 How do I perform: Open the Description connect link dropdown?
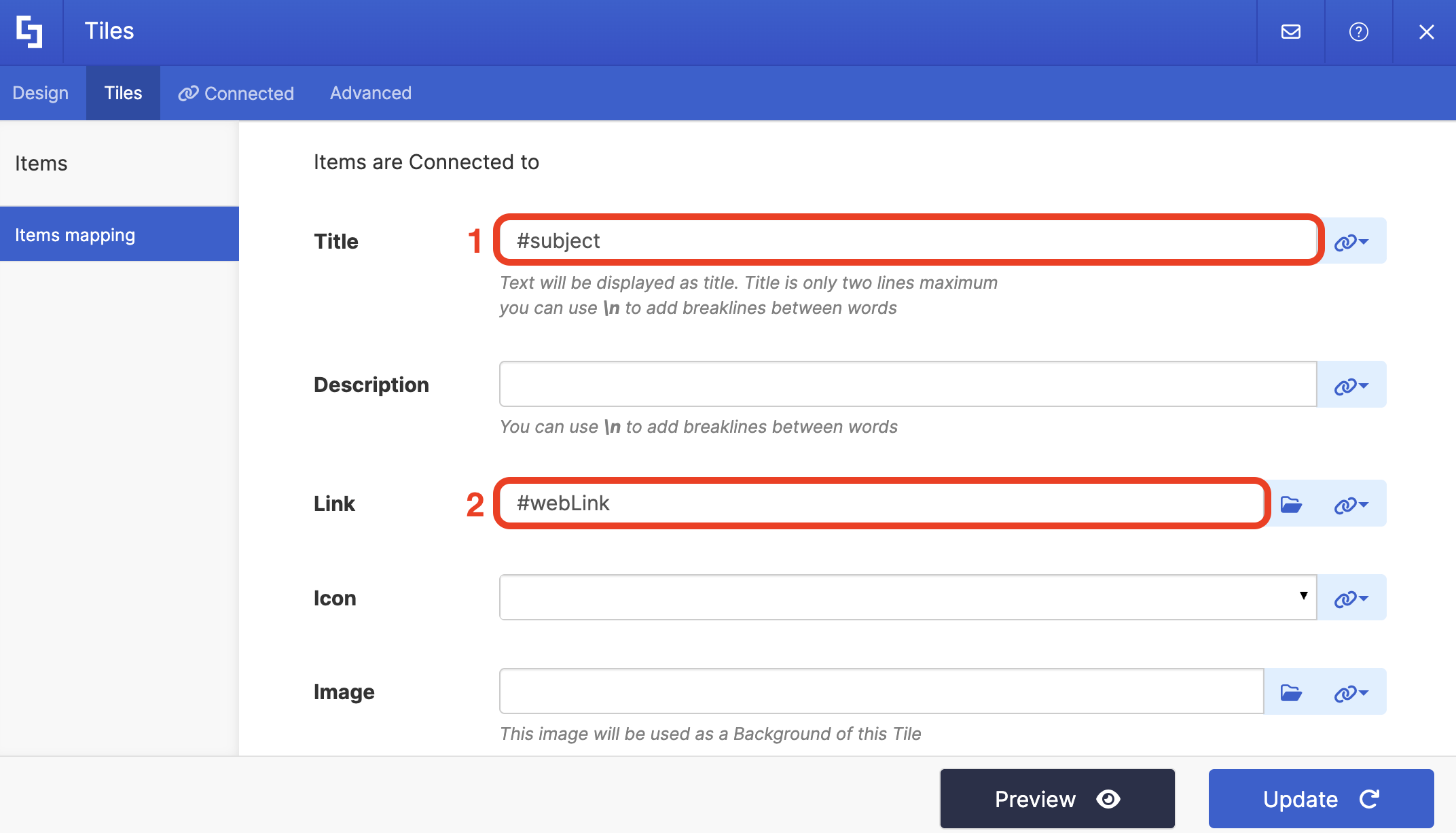[x=1351, y=385]
